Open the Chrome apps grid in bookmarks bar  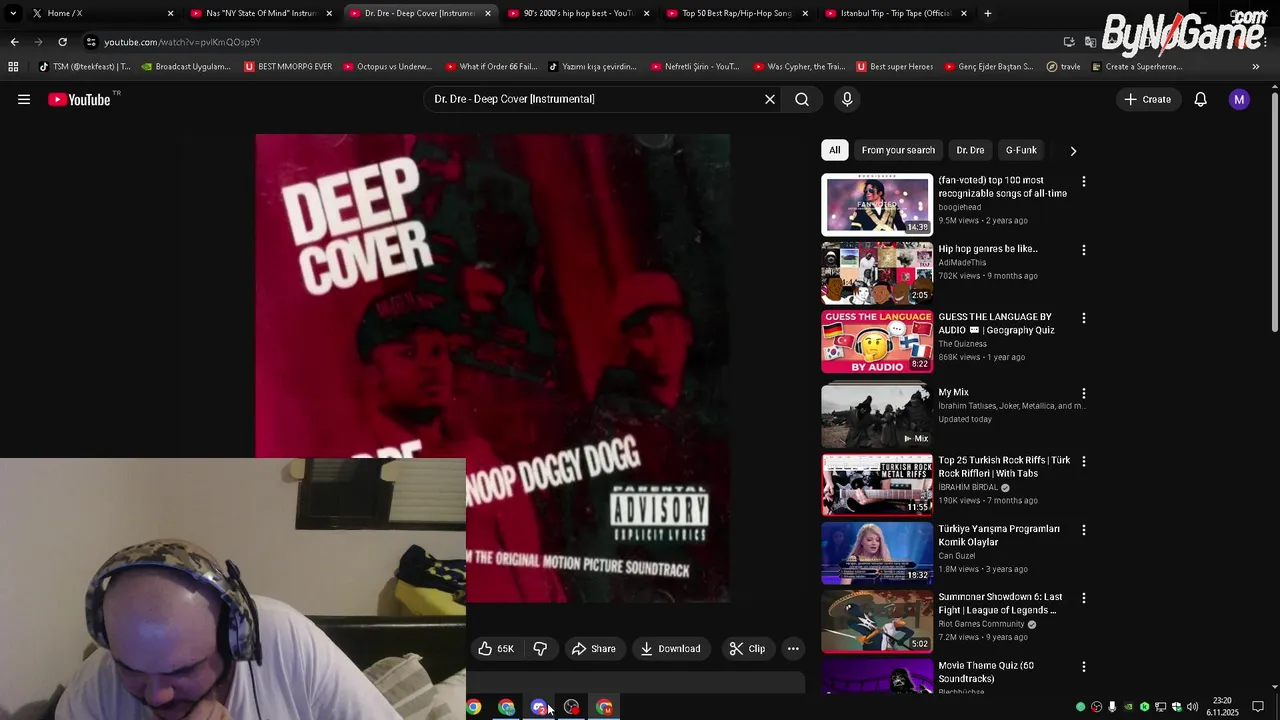pos(13,67)
